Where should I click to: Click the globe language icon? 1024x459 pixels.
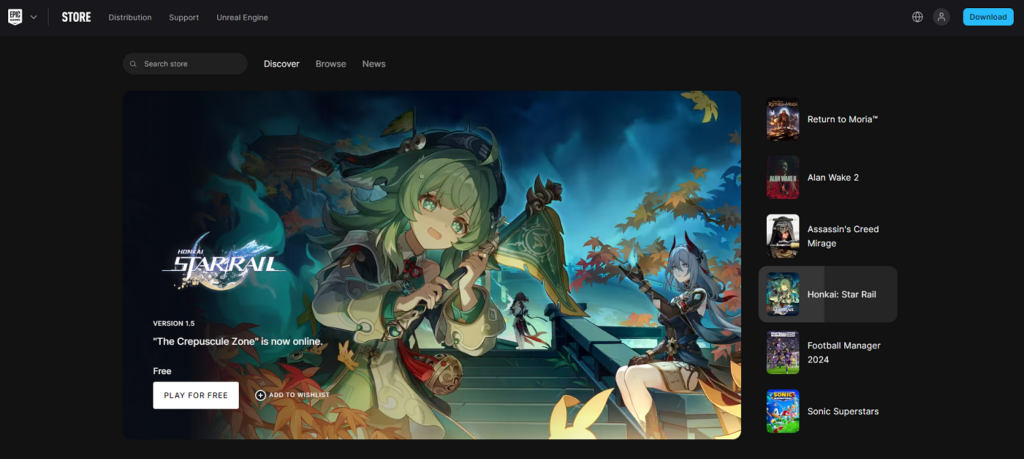918,17
